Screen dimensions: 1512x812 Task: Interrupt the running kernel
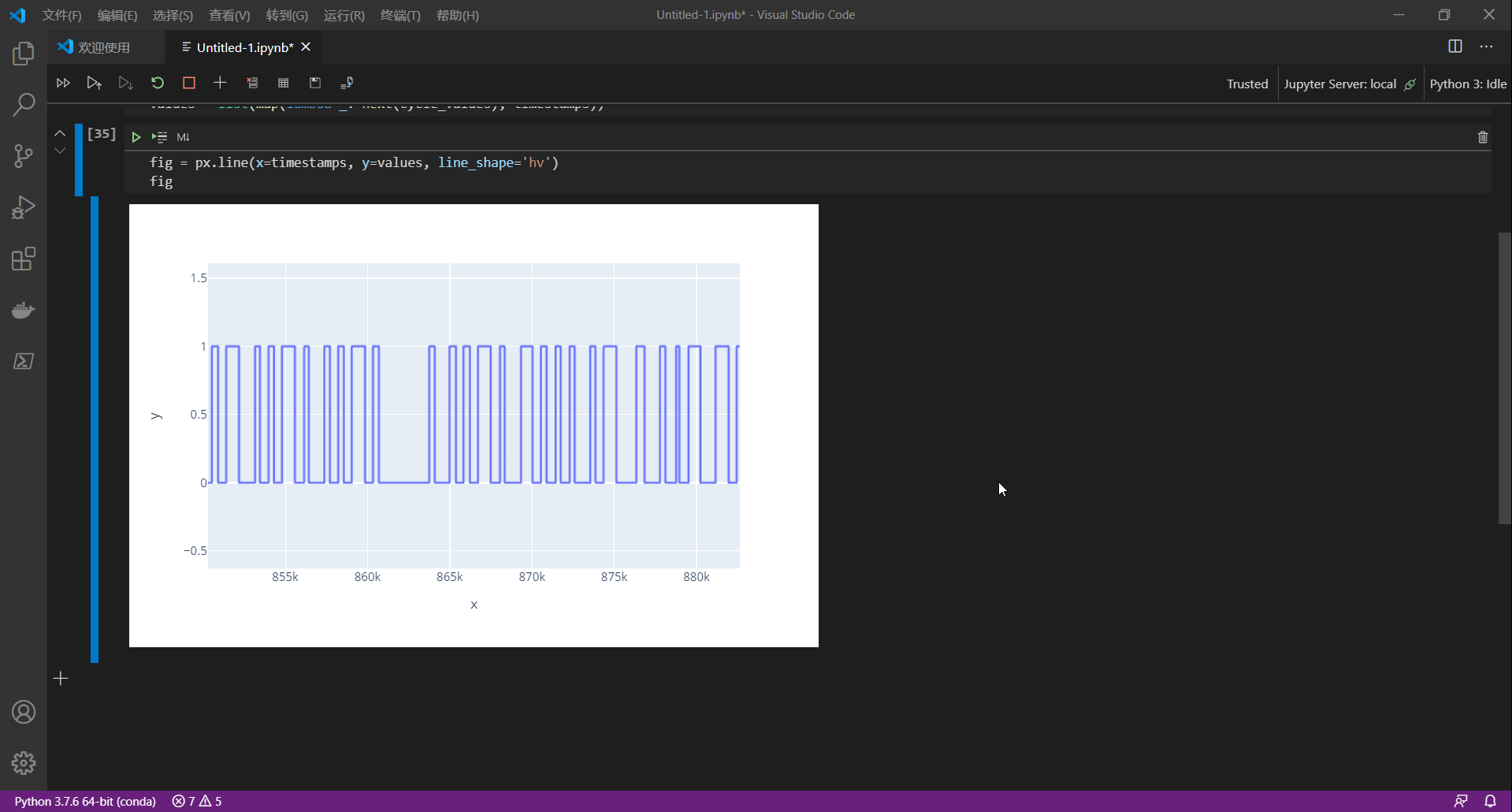(188, 82)
